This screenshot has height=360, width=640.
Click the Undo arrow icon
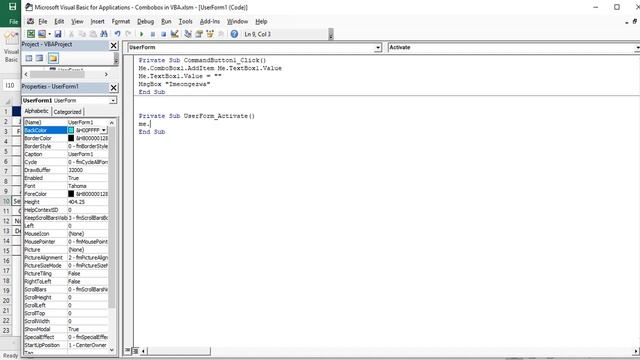point(118,34)
